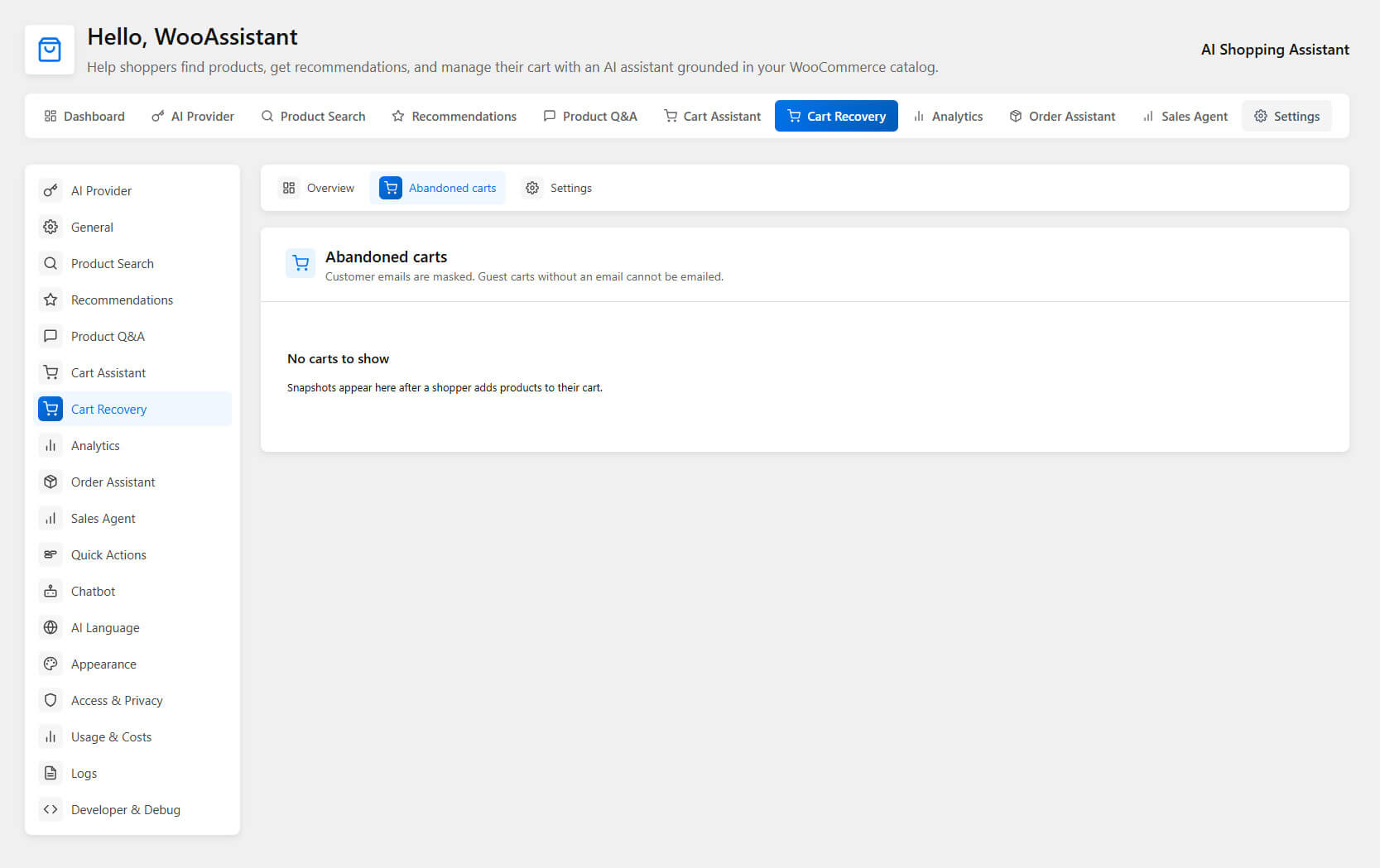Click the Overview grid icon in the sub-tabs
The width and height of the screenshot is (1380, 868).
tap(289, 188)
